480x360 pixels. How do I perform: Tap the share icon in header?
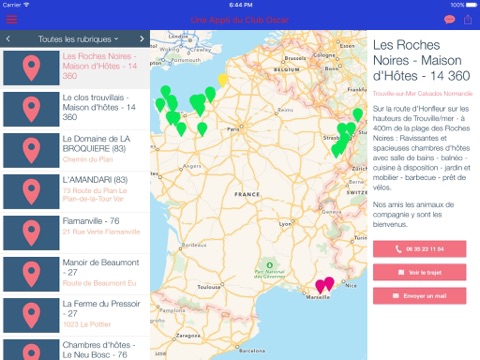pyautogui.click(x=468, y=20)
